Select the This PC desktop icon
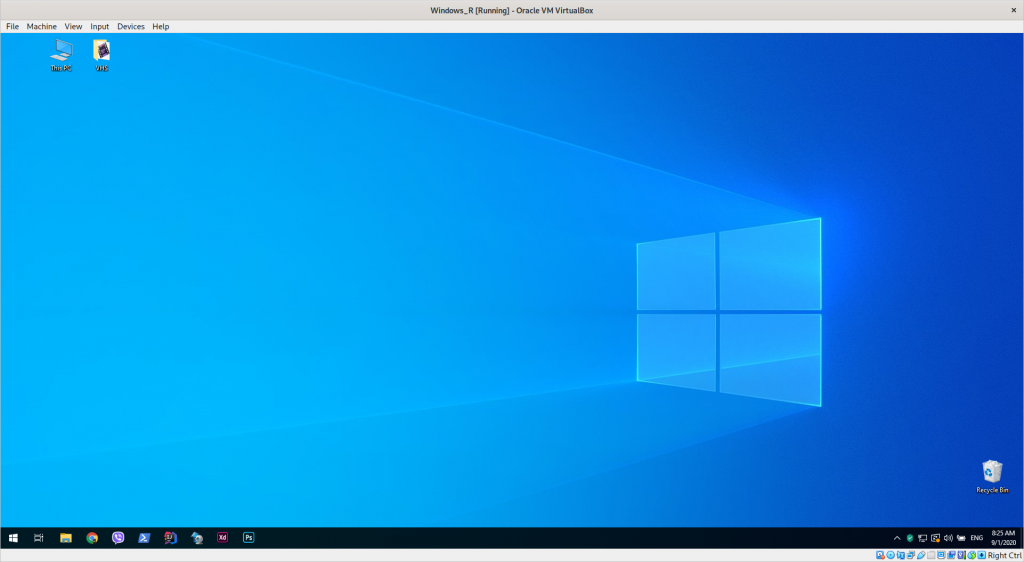The width and height of the screenshot is (1024, 562). pos(61,55)
